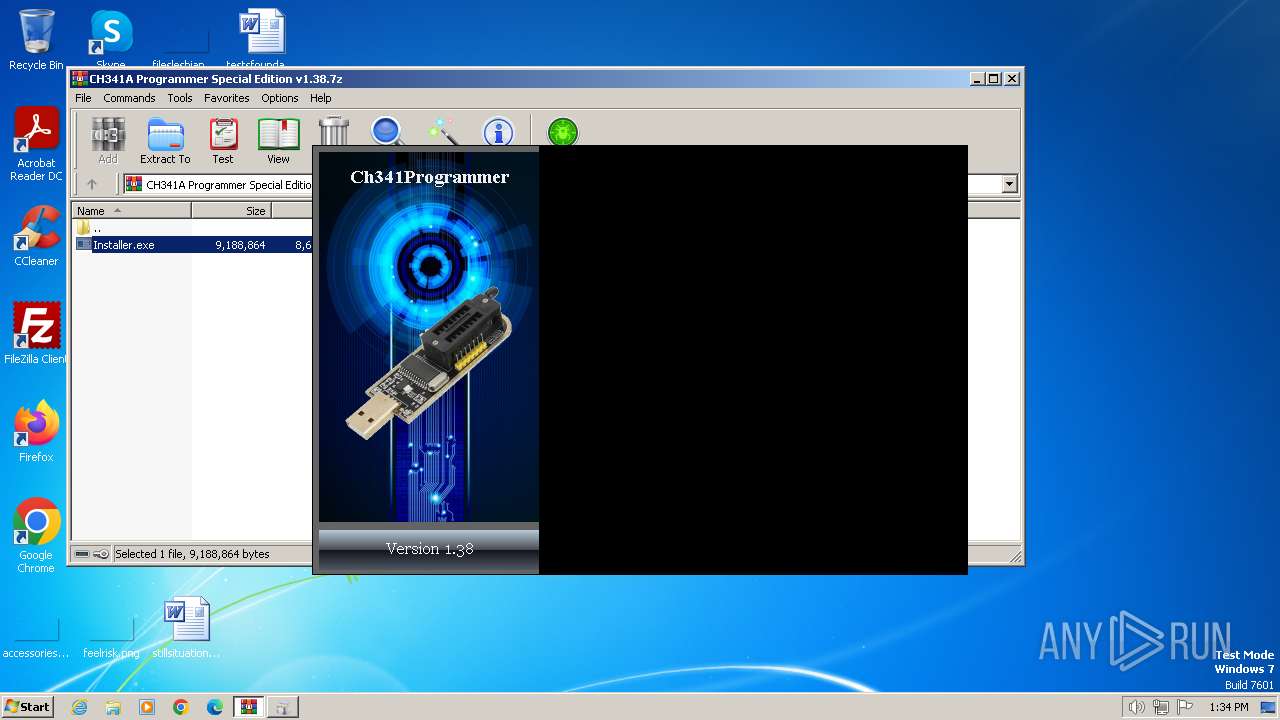Select the FileZilla Client desktop icon
The width and height of the screenshot is (1280, 720).
click(x=36, y=334)
